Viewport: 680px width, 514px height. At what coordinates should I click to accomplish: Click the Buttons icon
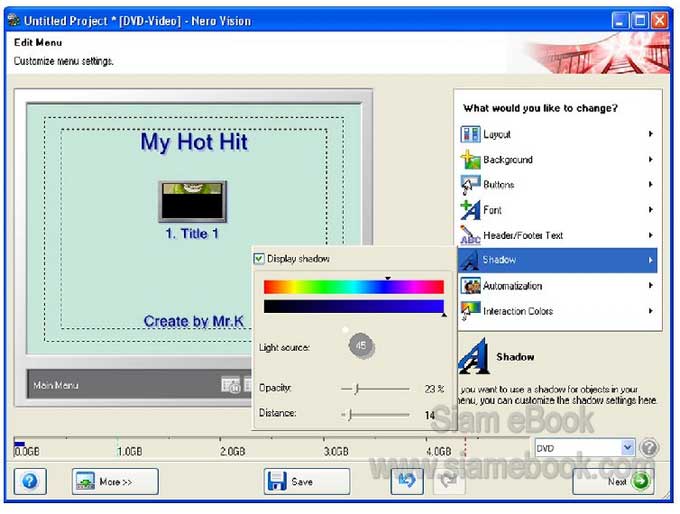point(470,185)
